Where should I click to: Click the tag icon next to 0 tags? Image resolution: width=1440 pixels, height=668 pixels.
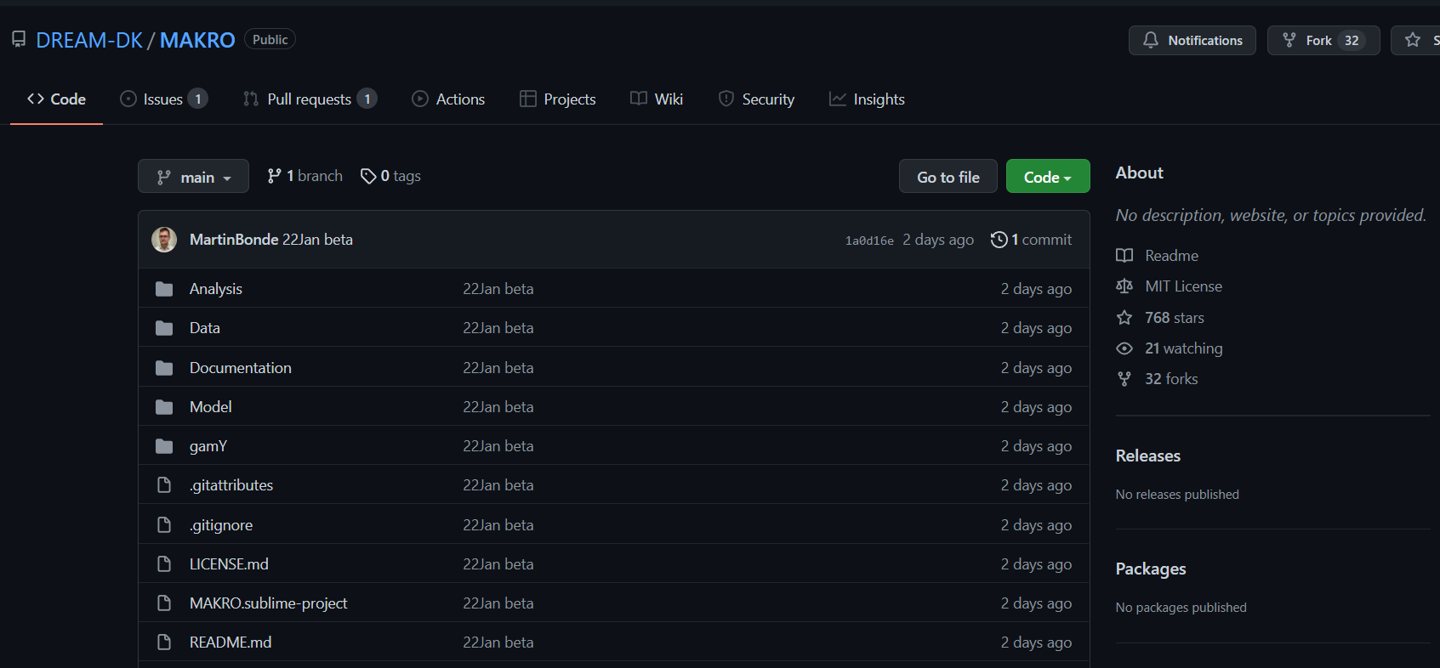coord(368,176)
